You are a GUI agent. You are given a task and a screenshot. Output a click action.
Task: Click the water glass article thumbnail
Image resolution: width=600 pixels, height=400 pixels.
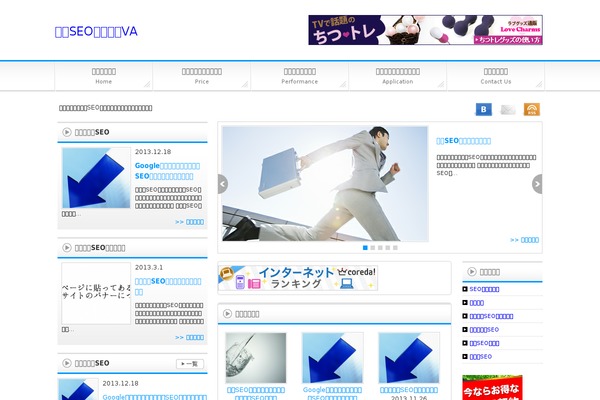coord(256,358)
